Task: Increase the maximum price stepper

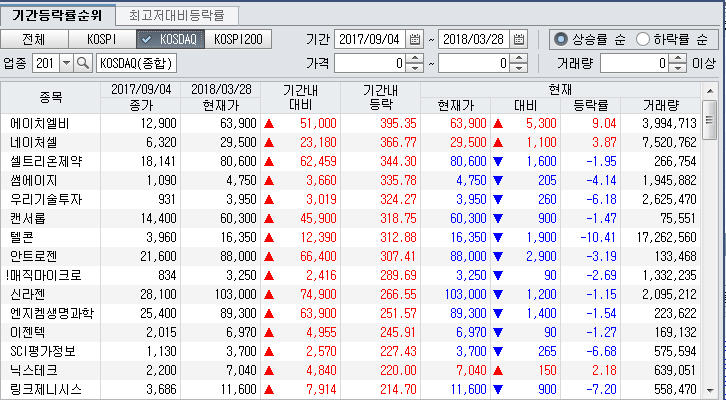Action: 520,59
